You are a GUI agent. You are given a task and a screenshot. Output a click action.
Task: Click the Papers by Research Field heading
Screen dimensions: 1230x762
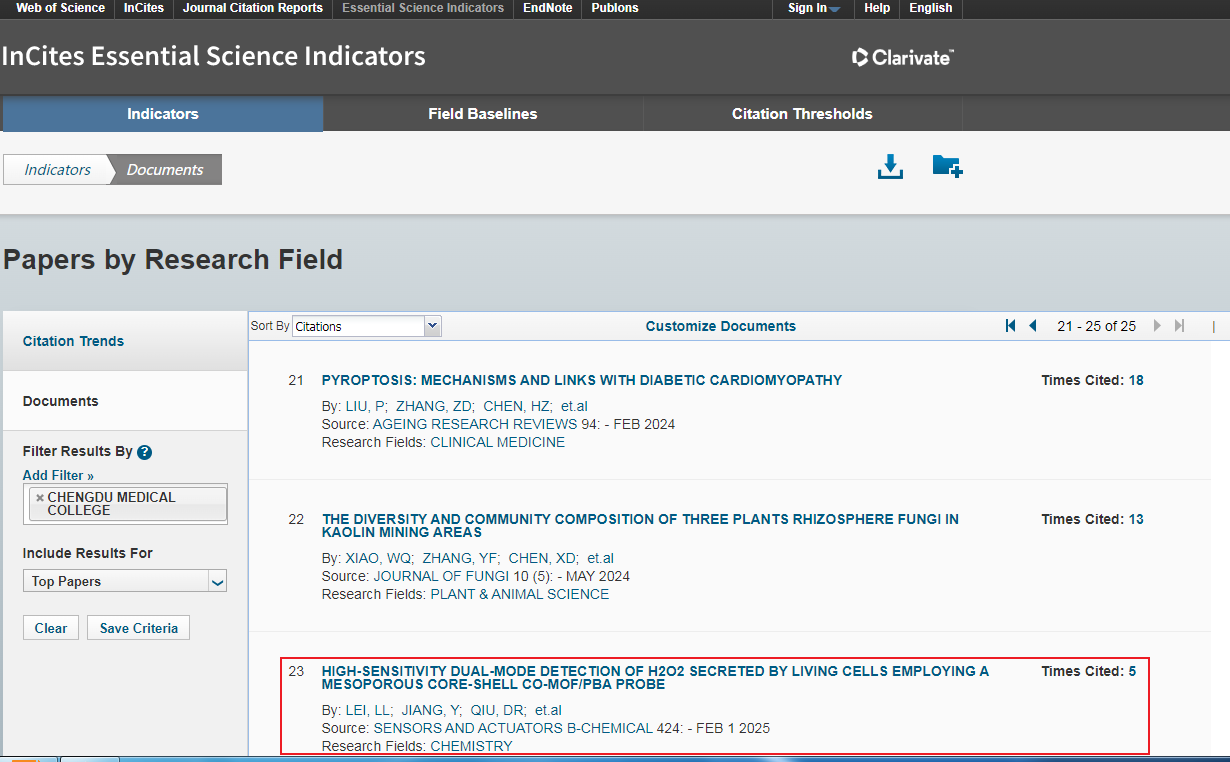pyautogui.click(x=173, y=260)
